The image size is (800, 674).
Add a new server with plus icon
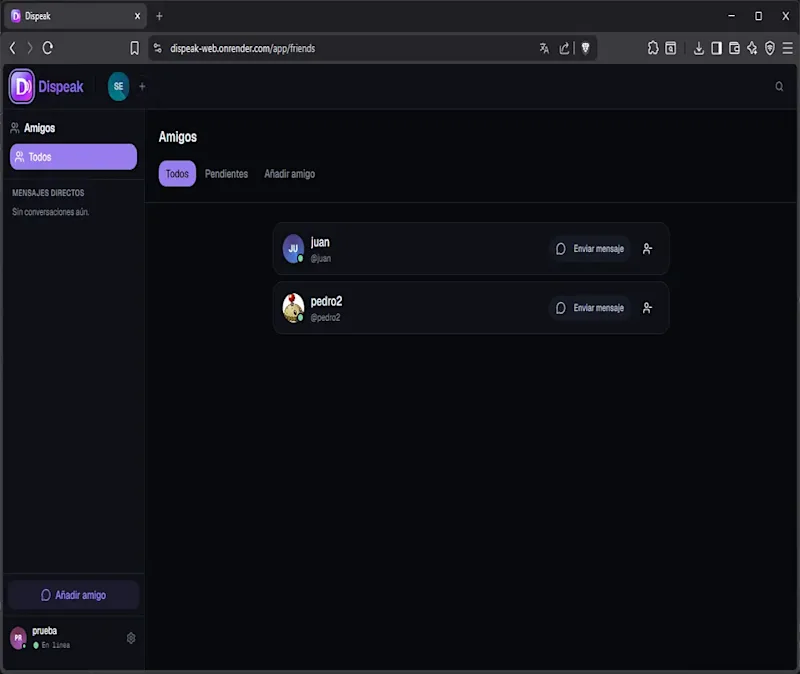142,87
